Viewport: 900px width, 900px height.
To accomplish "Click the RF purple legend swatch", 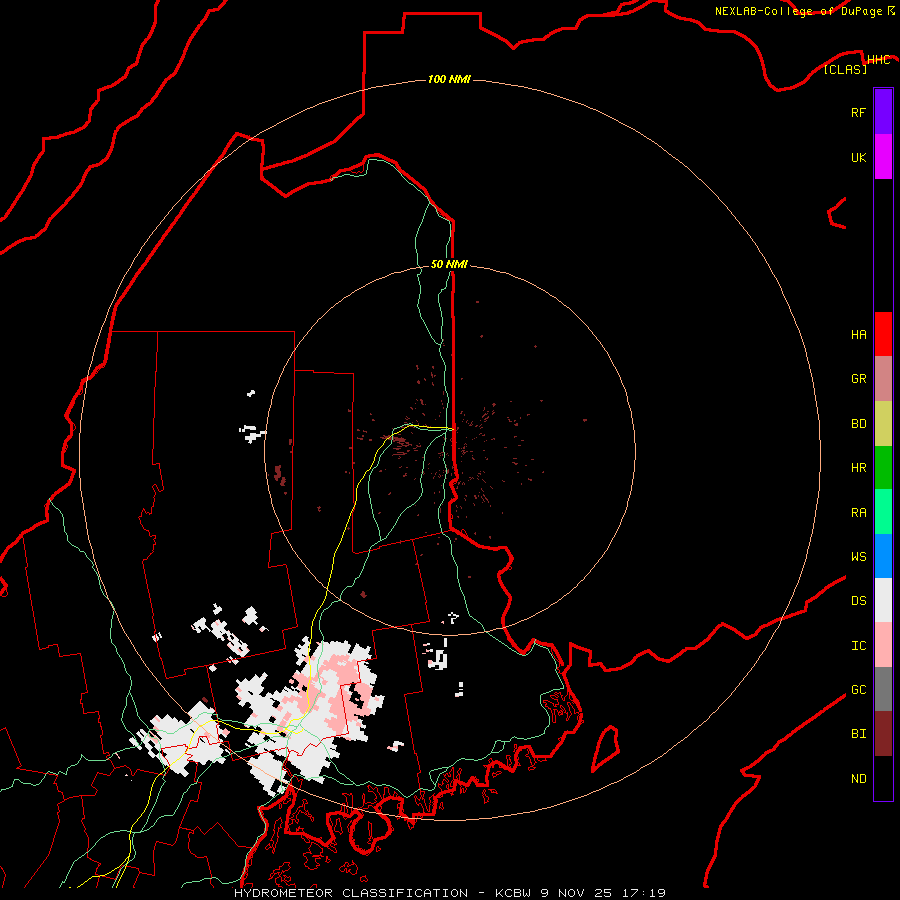I will click(883, 112).
